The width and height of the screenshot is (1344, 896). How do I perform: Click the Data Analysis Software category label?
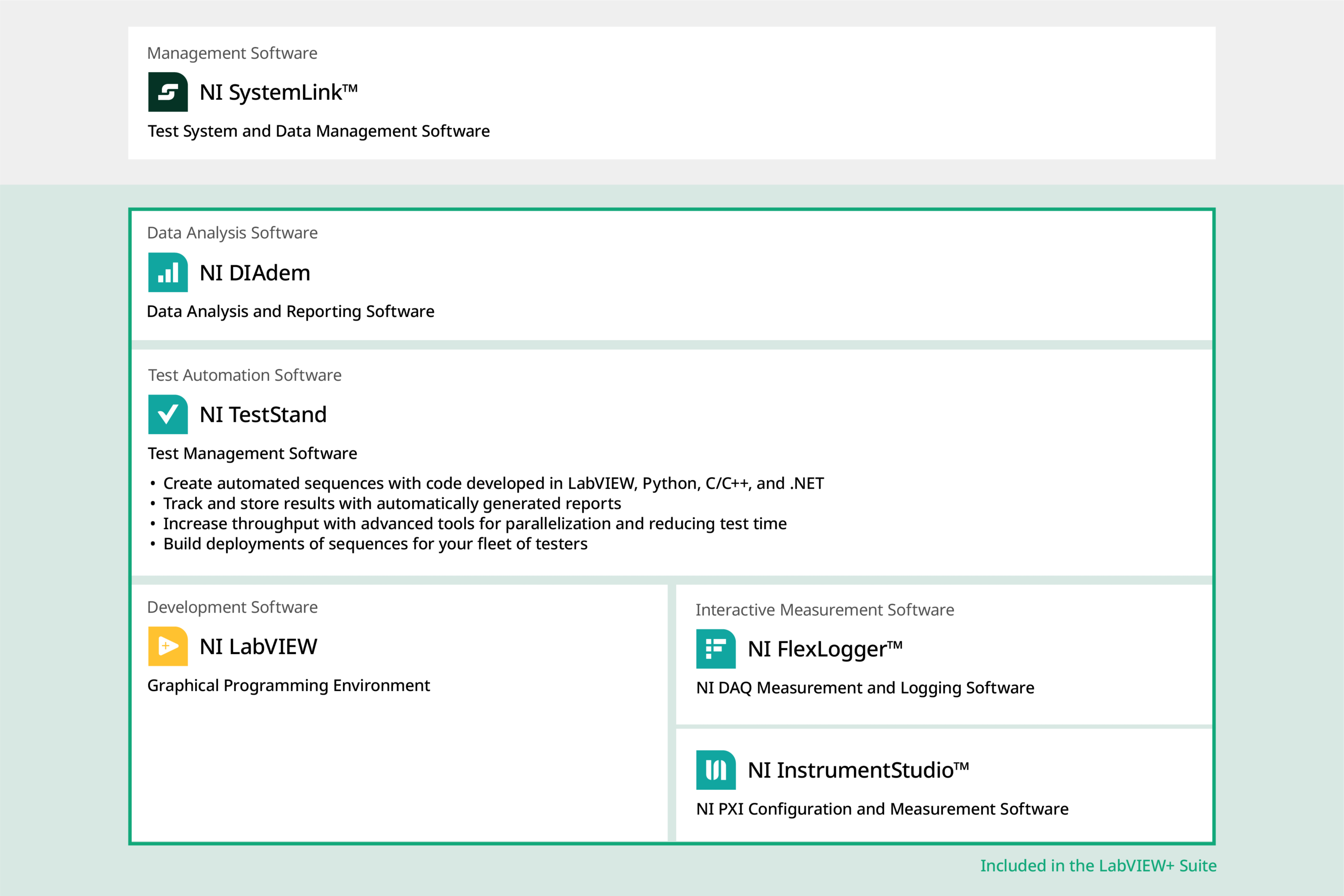(x=232, y=233)
